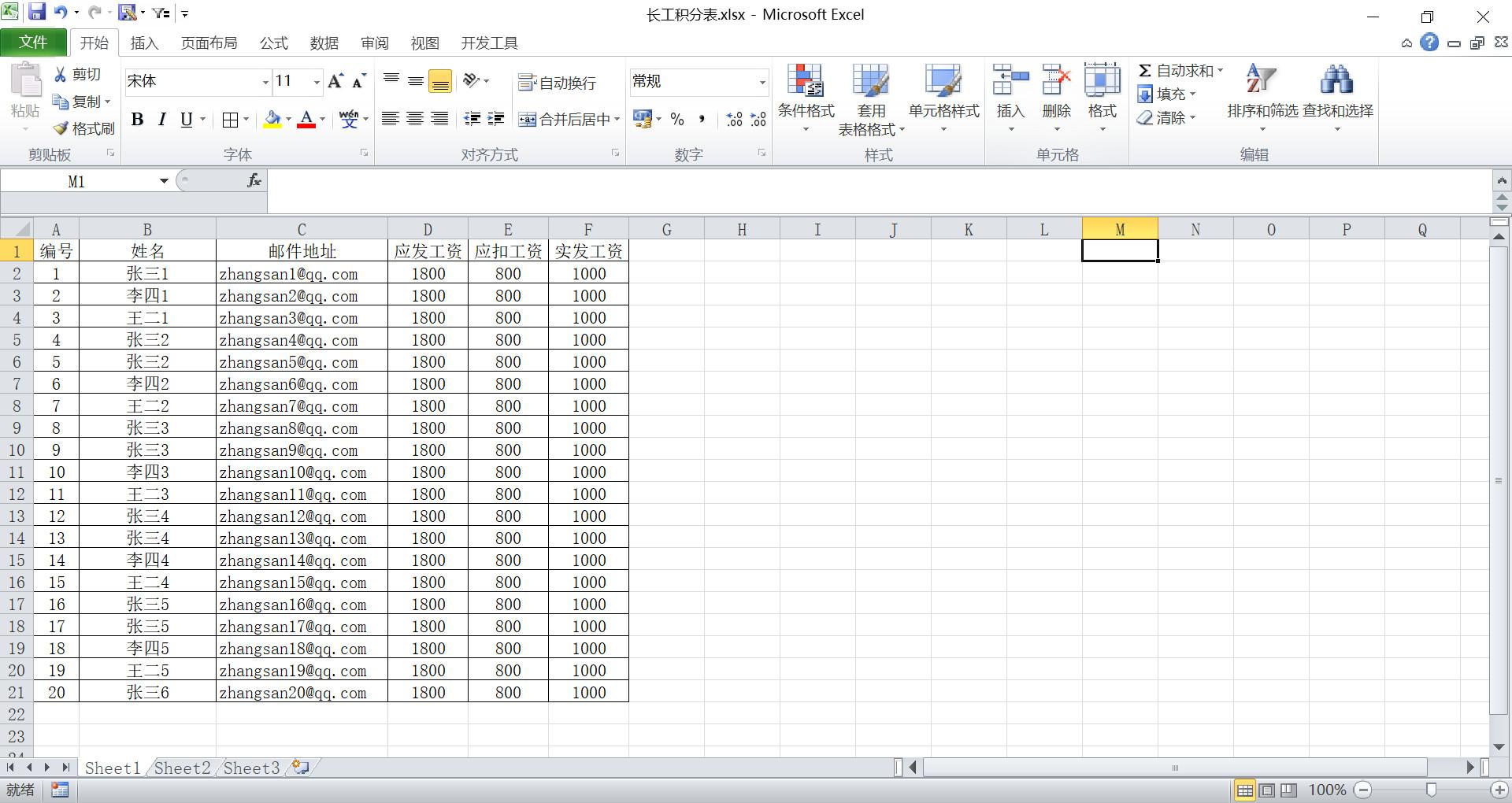Click Increase Decimal icon
Screen dimensions: 1512x803
tap(734, 119)
